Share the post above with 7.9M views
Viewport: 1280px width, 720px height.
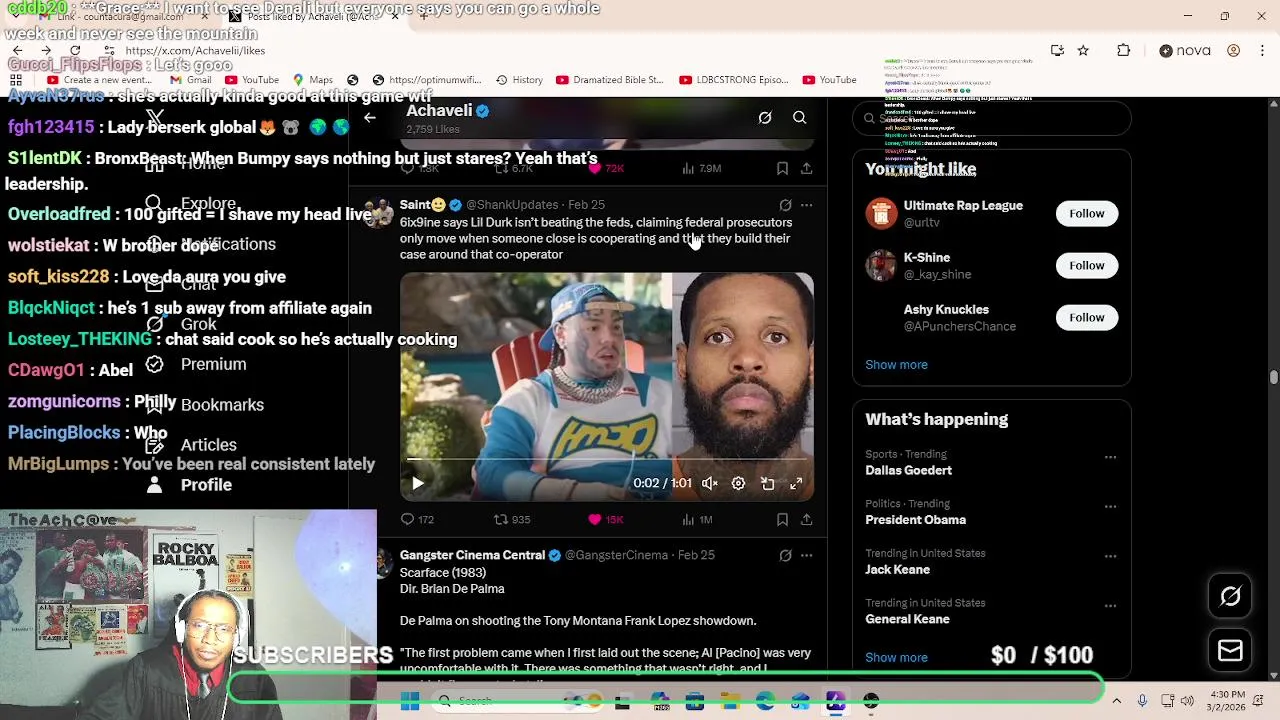(x=807, y=169)
